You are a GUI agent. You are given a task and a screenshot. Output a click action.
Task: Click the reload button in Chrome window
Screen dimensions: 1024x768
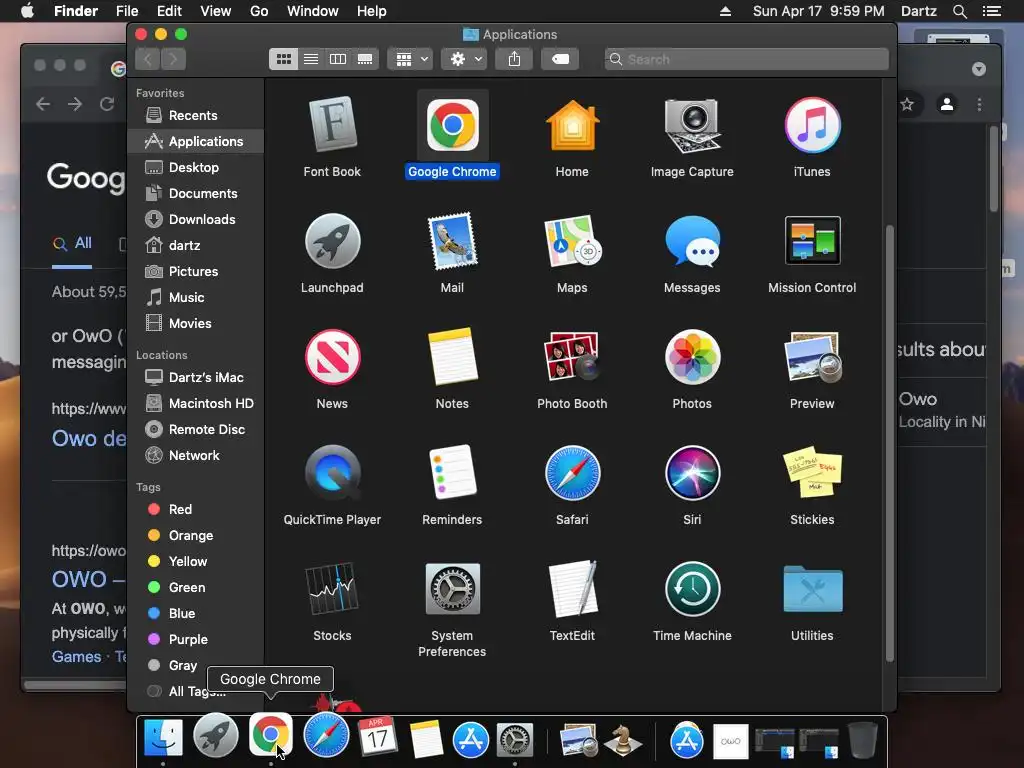point(106,104)
